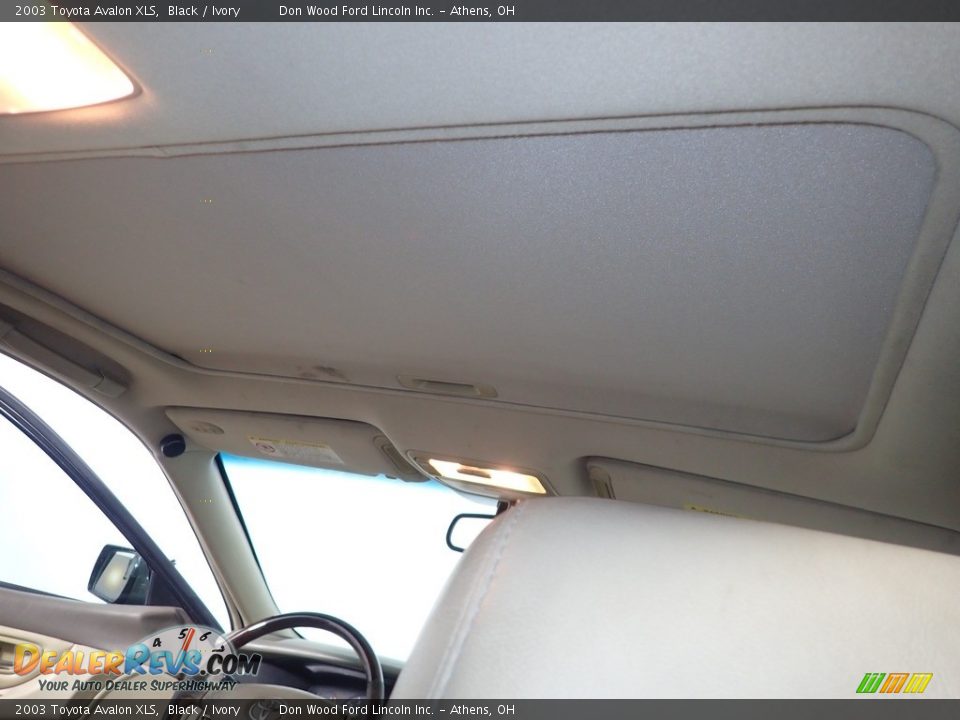Click the colorful MM logo in corner
The height and width of the screenshot is (720, 960).
pos(894,683)
